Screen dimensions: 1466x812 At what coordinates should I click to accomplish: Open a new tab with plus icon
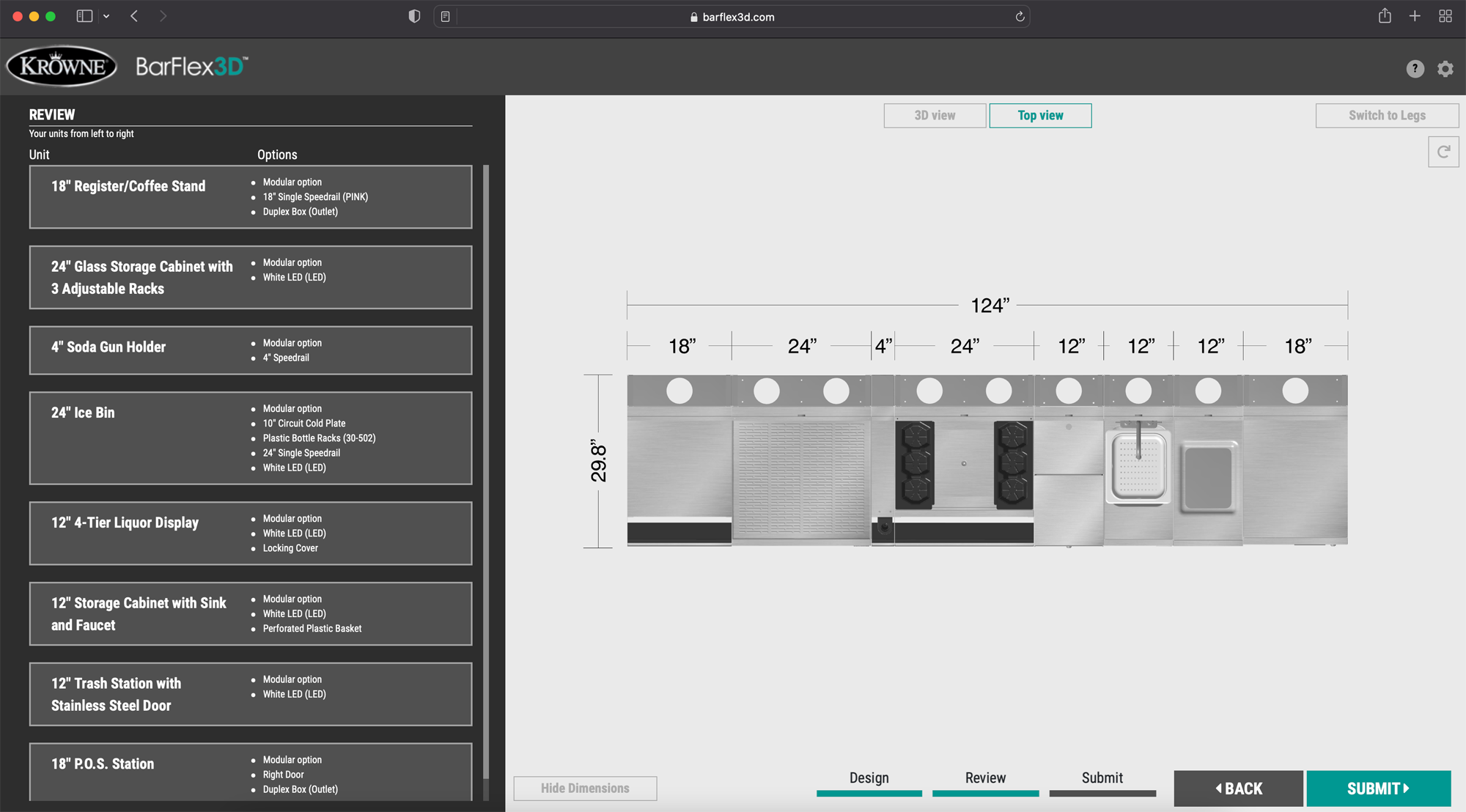1415,16
